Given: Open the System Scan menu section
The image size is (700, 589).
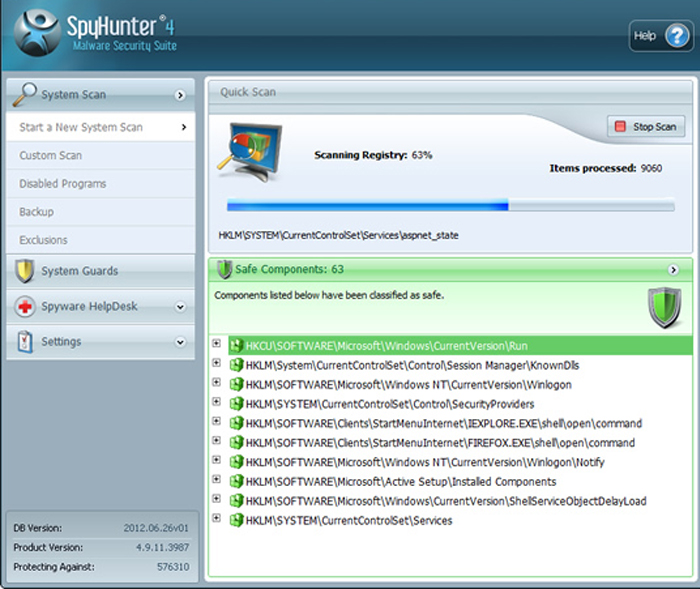Looking at the screenshot, I should pyautogui.click(x=100, y=95).
